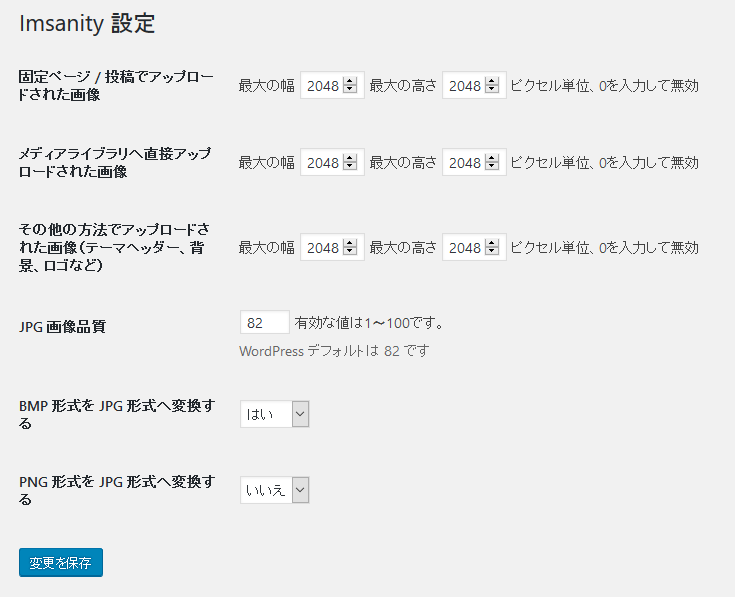Decrease max height for 固定ページ / 投稿 uploads
Viewport: 735px width, 597px height.
(492, 90)
